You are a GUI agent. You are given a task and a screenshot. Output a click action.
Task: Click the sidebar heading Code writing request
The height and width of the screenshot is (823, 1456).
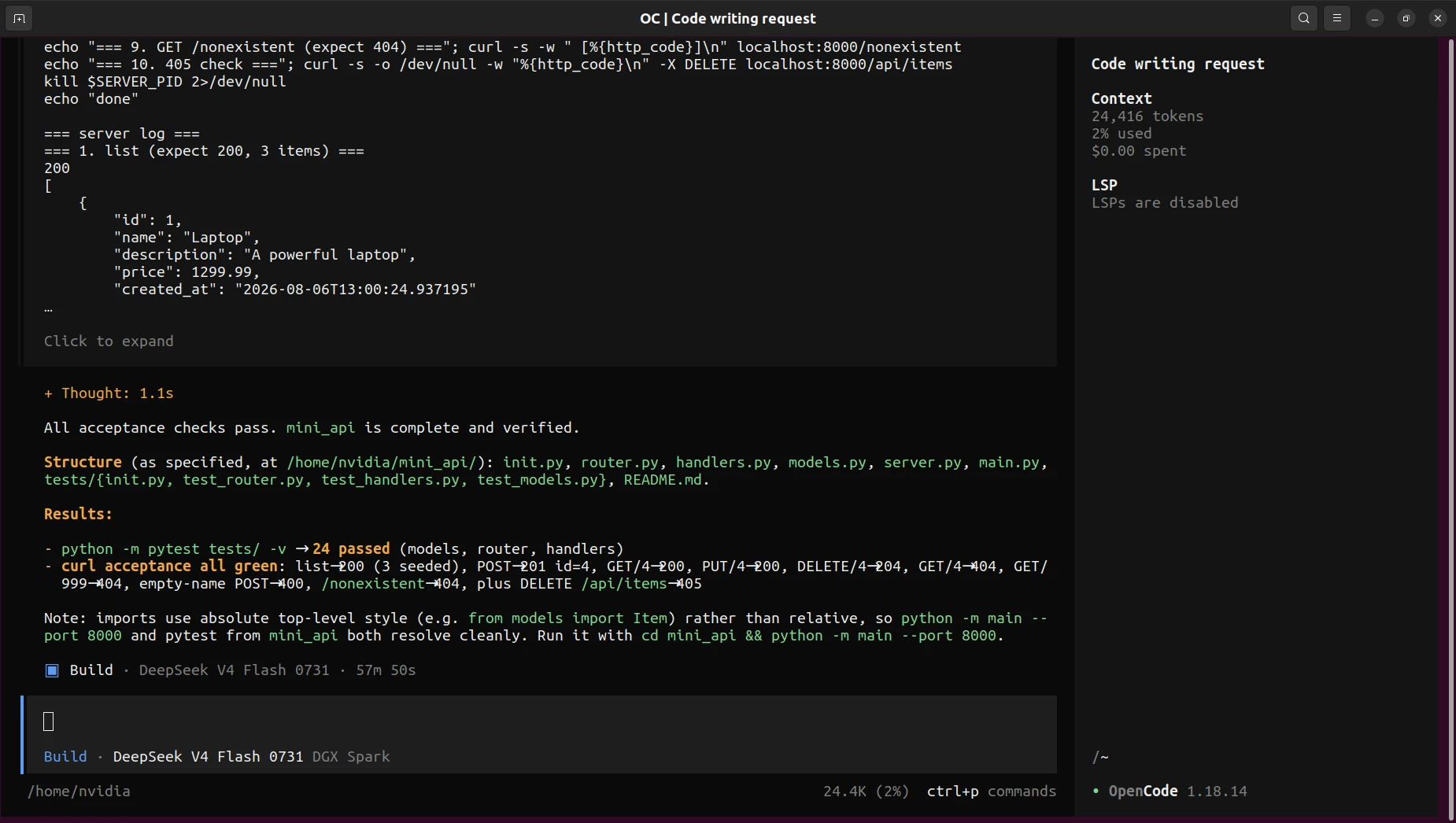1177,64
